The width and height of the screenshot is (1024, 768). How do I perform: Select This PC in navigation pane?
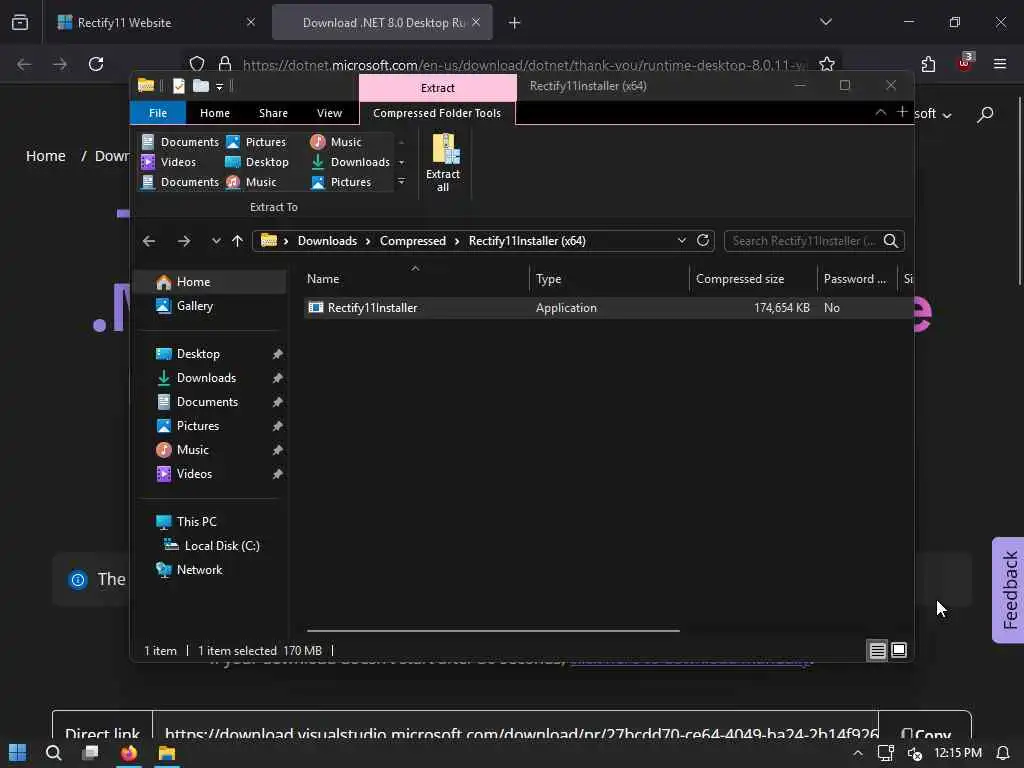click(210, 522)
